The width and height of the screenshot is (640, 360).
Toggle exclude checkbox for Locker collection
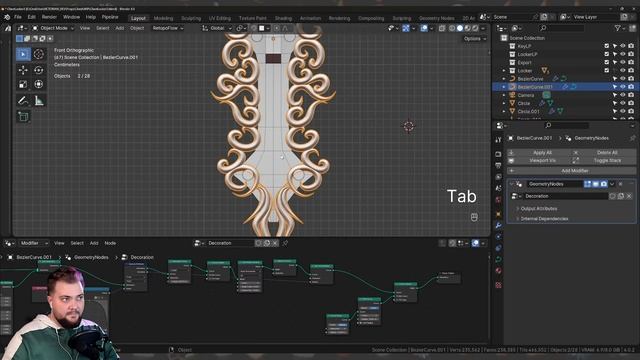(607, 71)
